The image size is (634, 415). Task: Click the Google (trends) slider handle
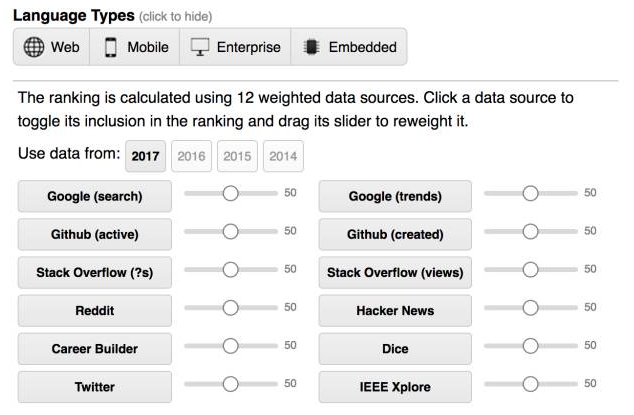coord(530,193)
